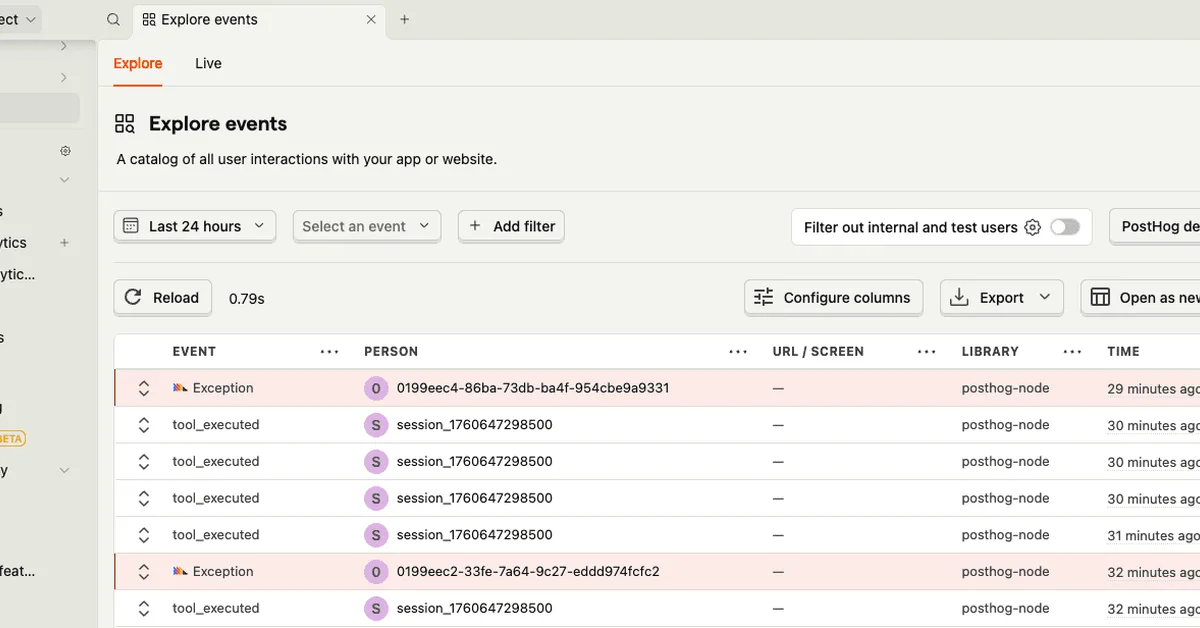Open the Select an event dropdown
This screenshot has width=1200, height=628.
click(x=366, y=227)
